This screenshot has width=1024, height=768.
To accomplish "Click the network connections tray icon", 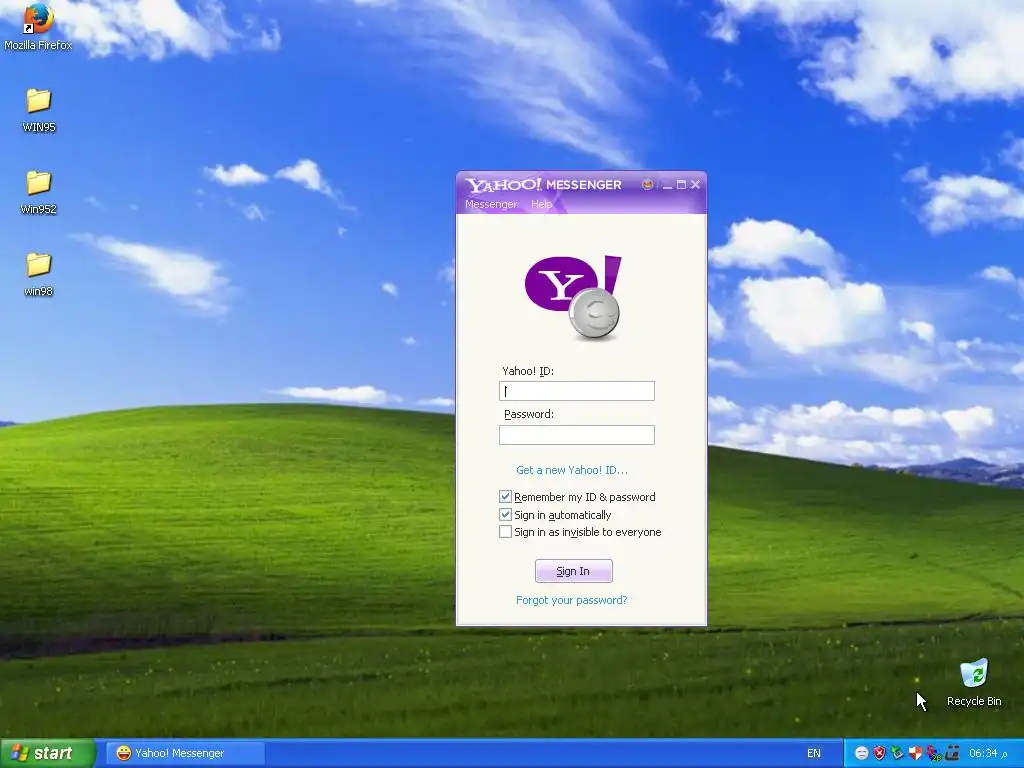I will click(933, 753).
